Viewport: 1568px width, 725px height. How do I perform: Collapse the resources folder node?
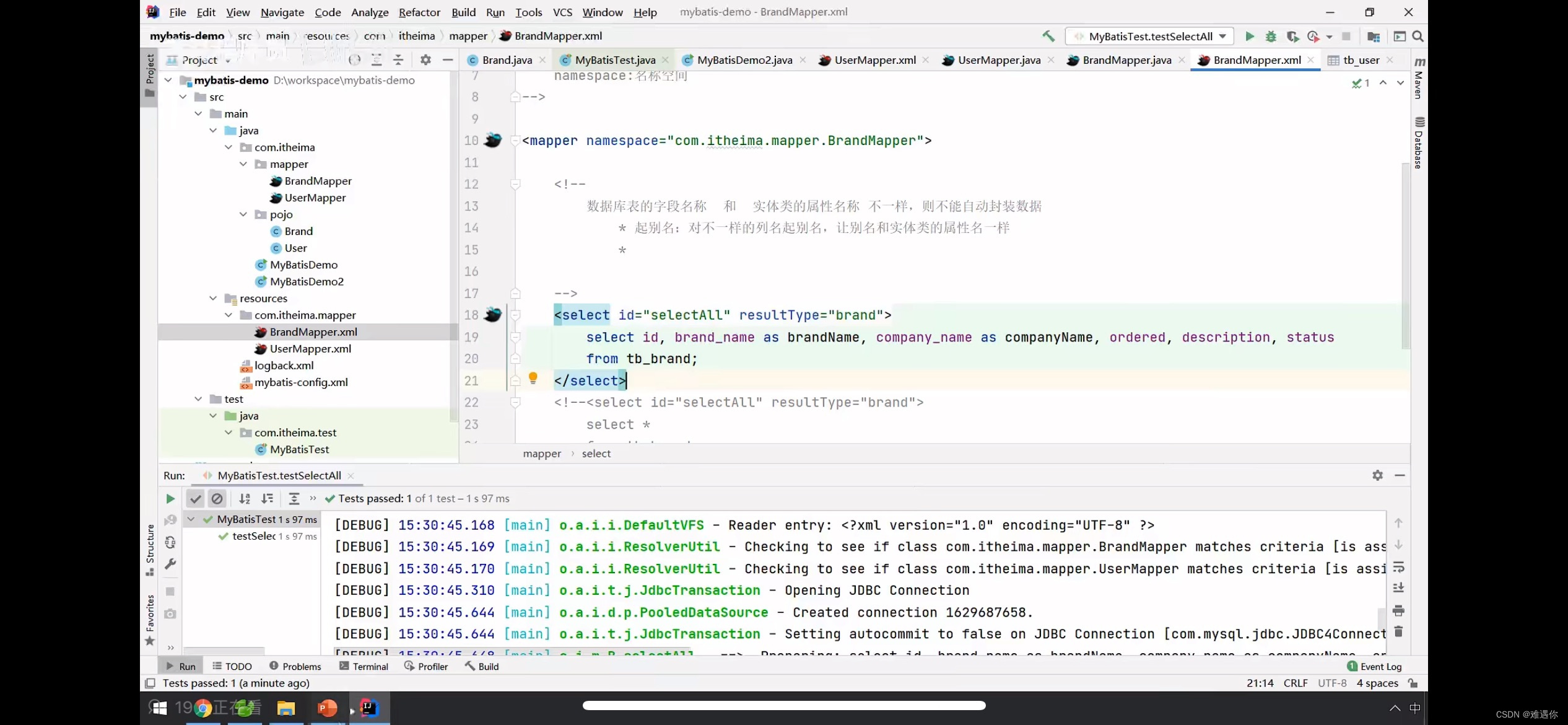[214, 298]
